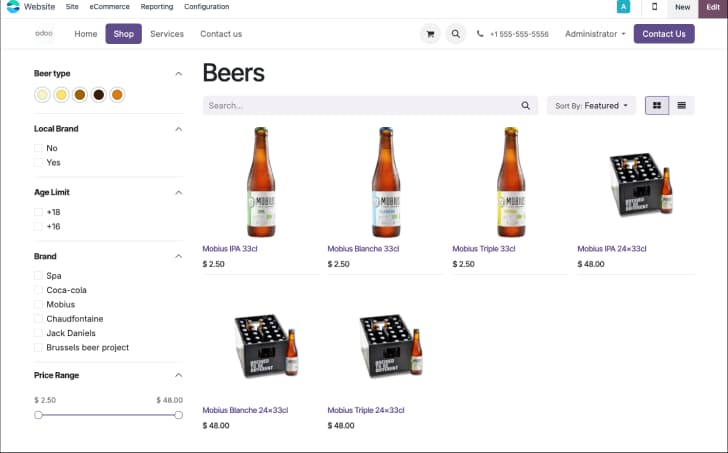Select the pale cream beer type swatch
Screen dimensions: 728x453
42,95
